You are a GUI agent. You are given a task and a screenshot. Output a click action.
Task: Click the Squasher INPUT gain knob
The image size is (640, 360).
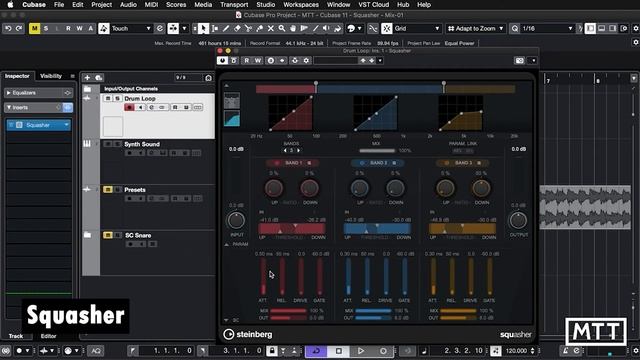point(236,220)
